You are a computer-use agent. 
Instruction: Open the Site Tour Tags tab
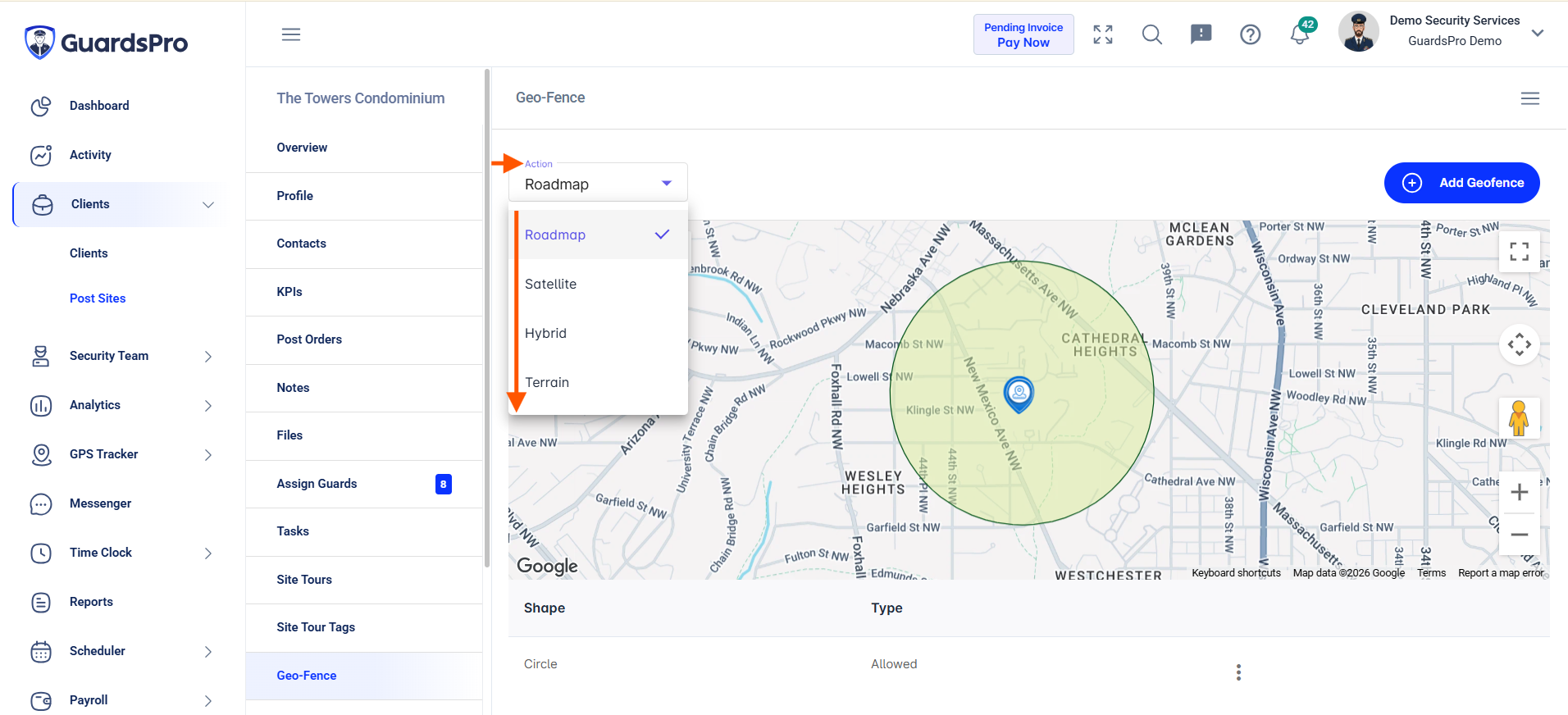364,627
